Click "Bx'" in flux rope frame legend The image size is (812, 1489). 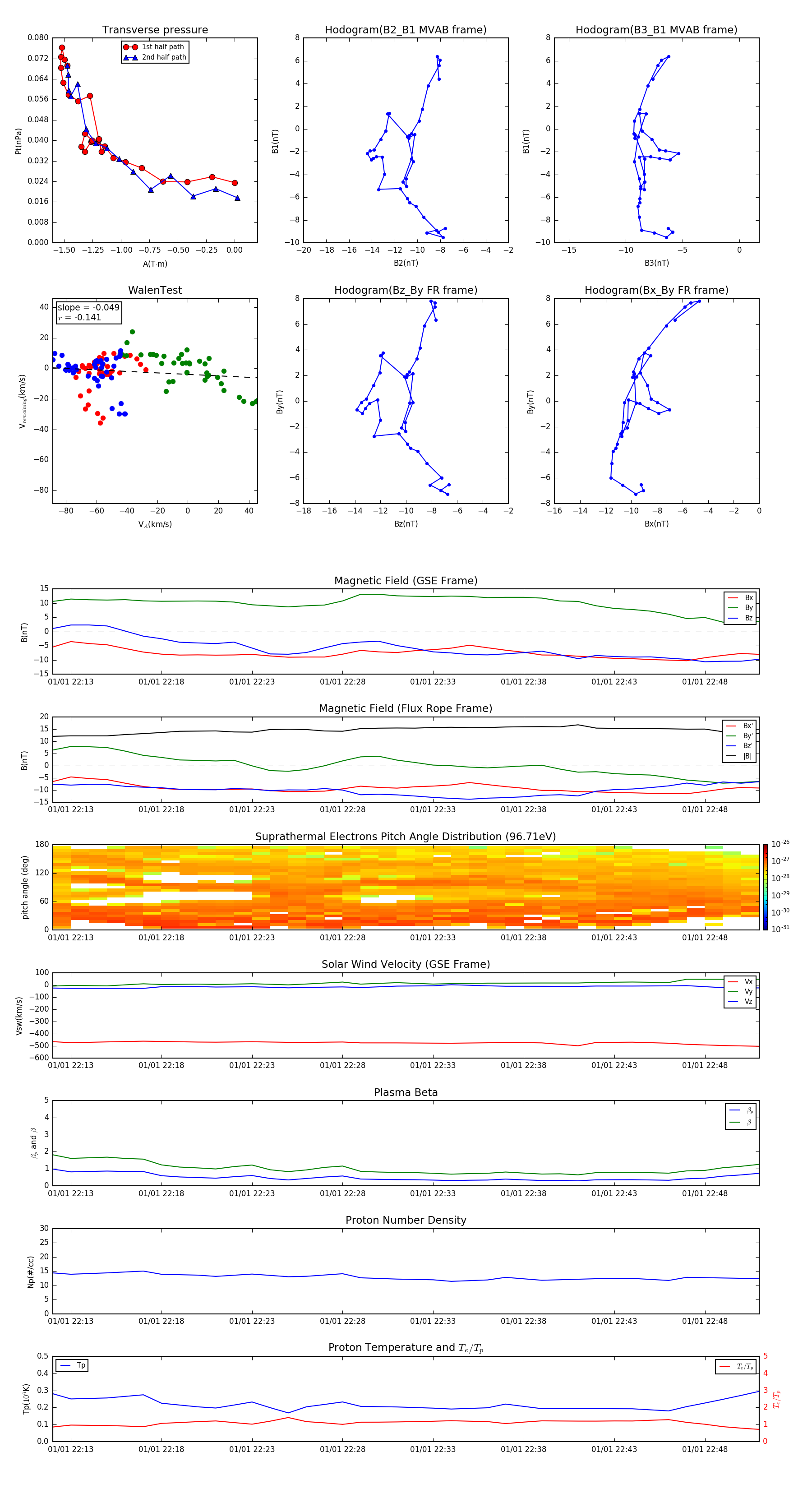[739, 726]
